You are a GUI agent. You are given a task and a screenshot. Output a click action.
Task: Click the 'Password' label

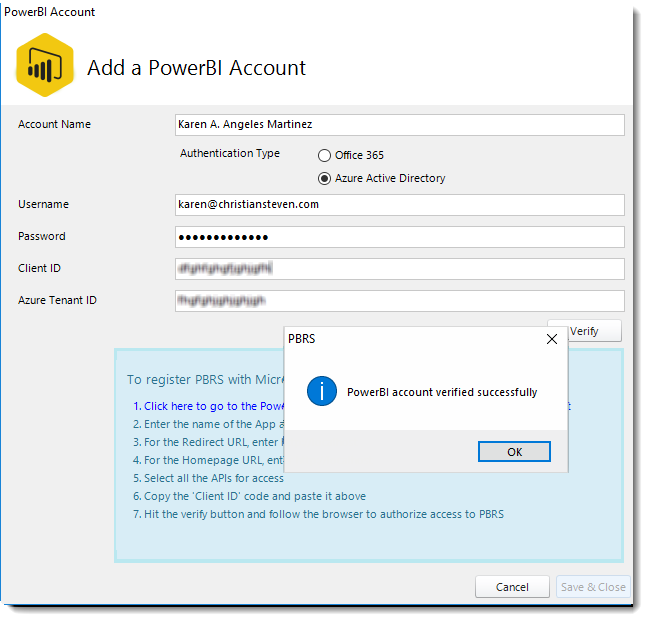(x=42, y=236)
